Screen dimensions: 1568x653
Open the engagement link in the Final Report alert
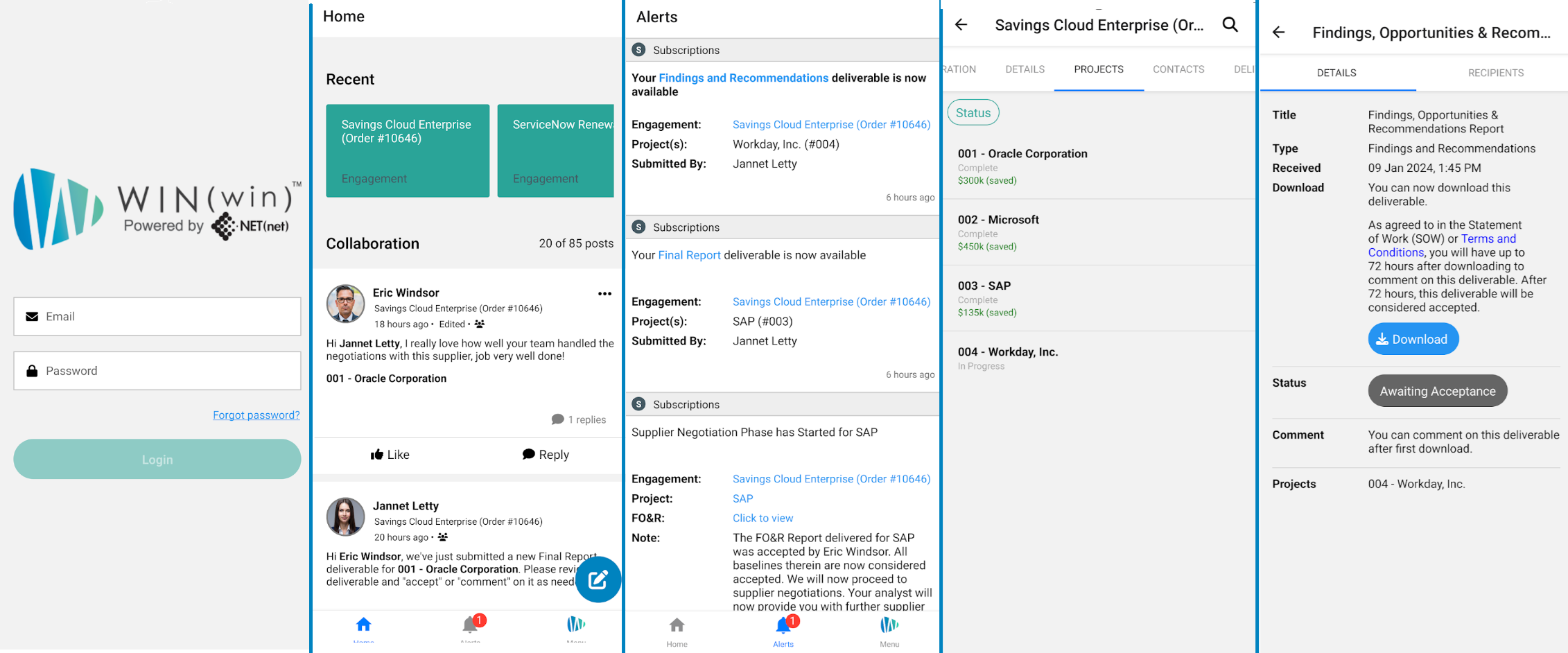tap(832, 302)
